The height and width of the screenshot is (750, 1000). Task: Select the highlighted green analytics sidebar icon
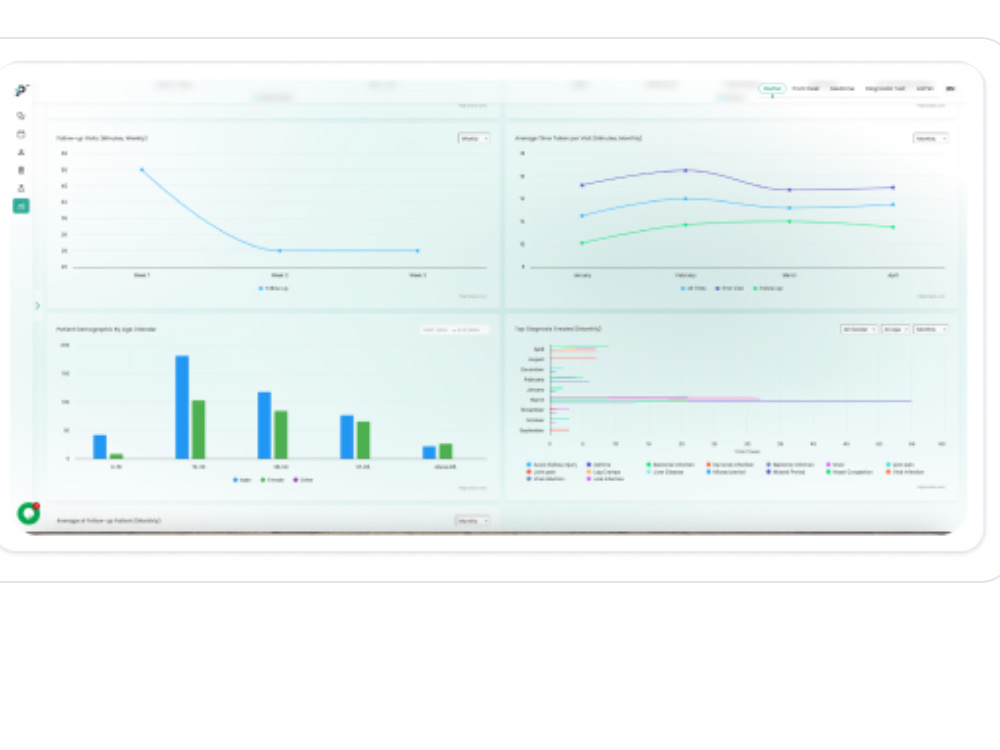coord(21,206)
